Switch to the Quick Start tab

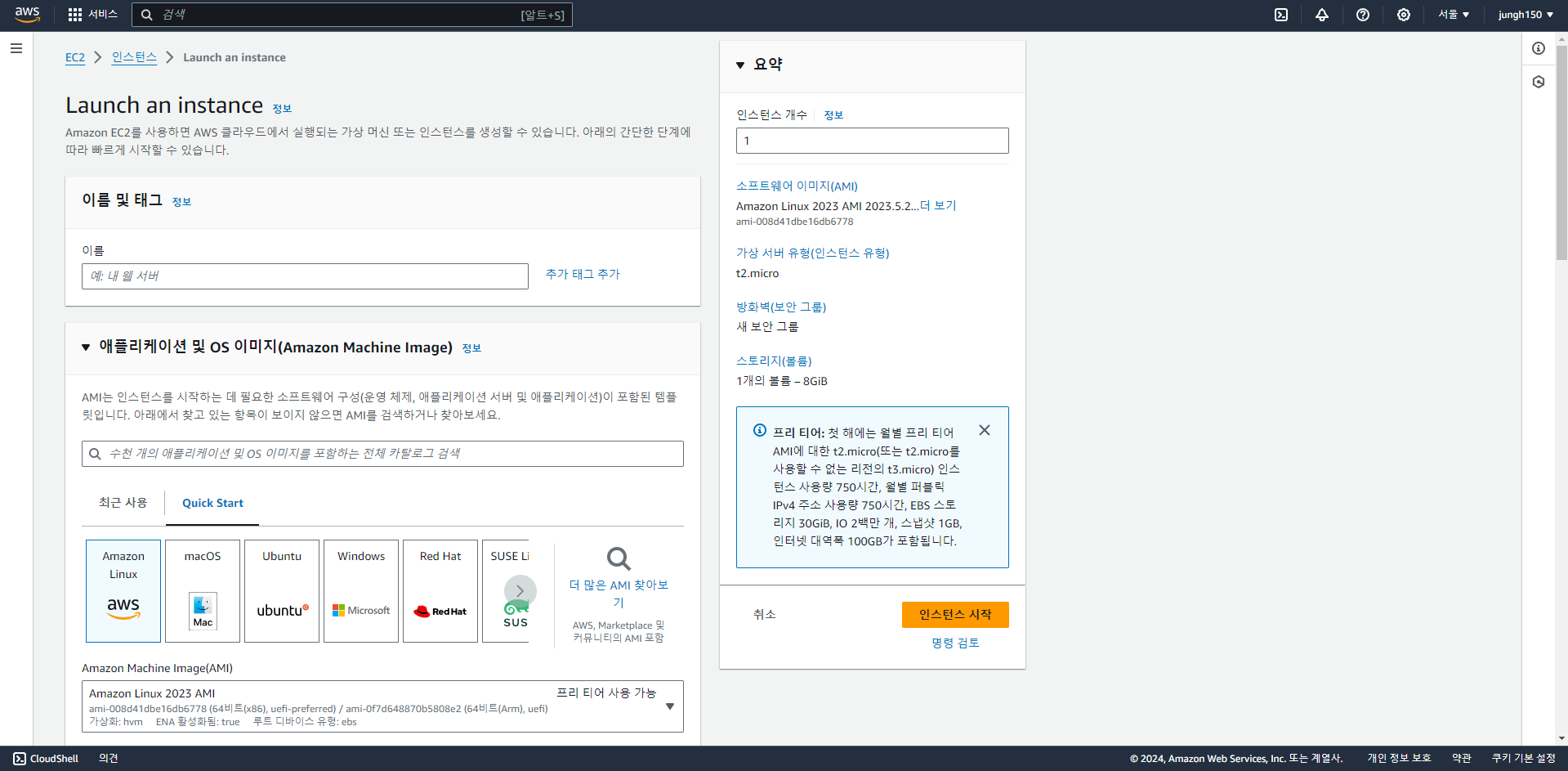pyautogui.click(x=212, y=503)
